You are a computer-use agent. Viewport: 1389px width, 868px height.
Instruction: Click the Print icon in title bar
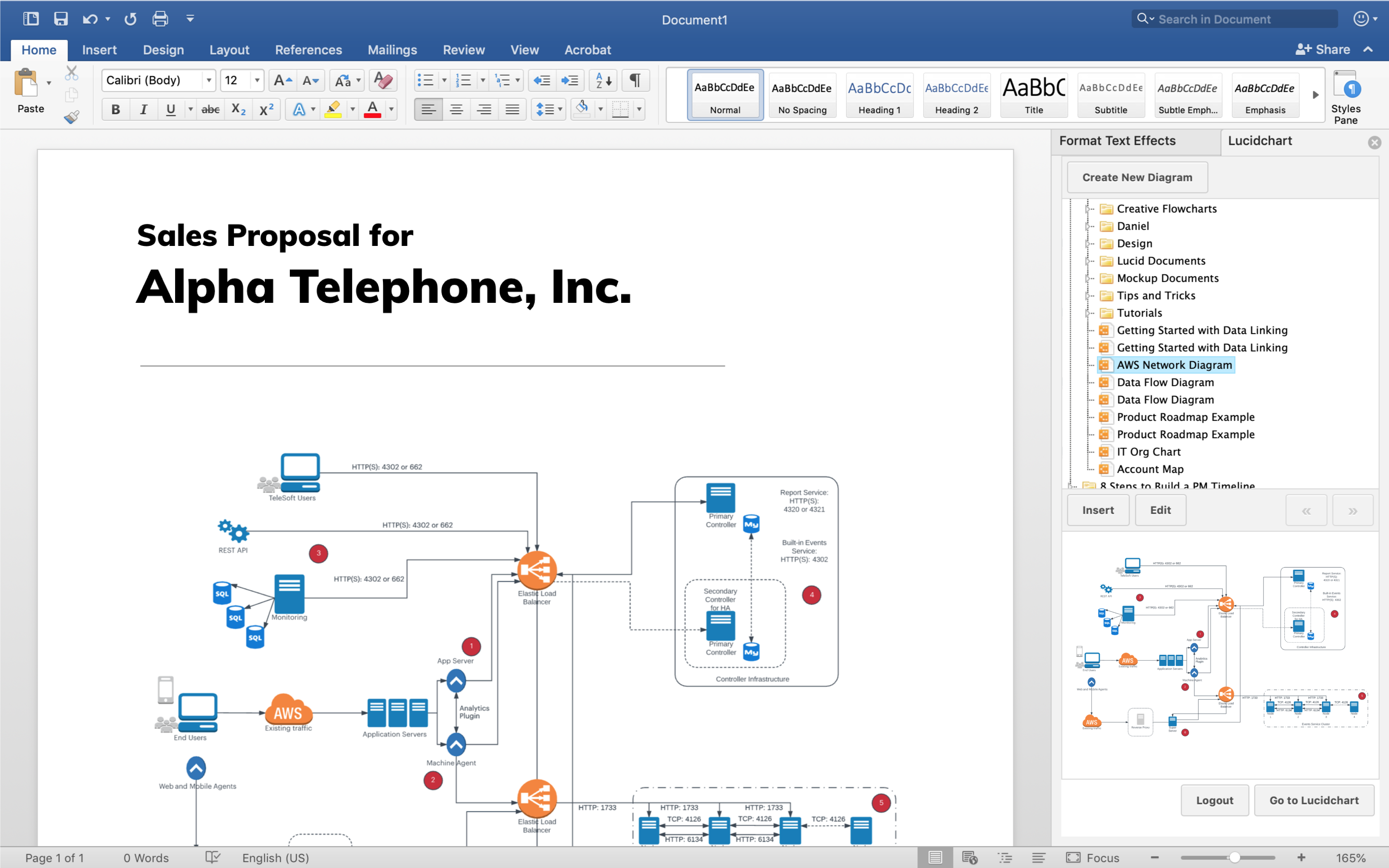pyautogui.click(x=160, y=19)
